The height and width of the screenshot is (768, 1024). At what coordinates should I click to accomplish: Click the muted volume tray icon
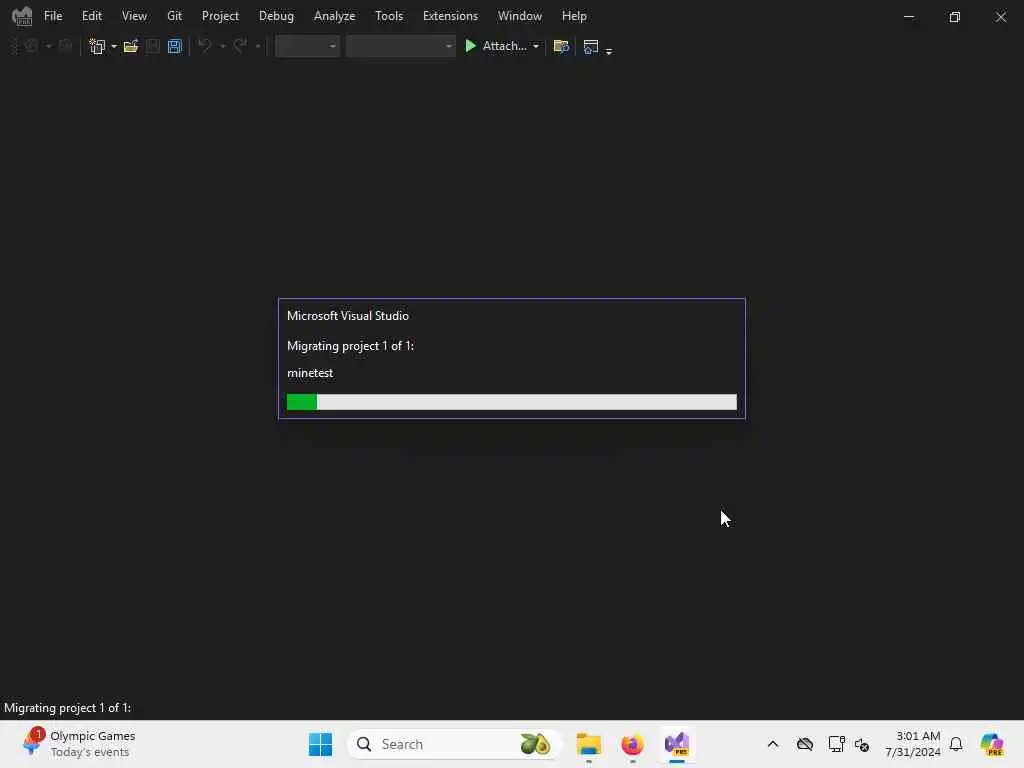tap(861, 744)
